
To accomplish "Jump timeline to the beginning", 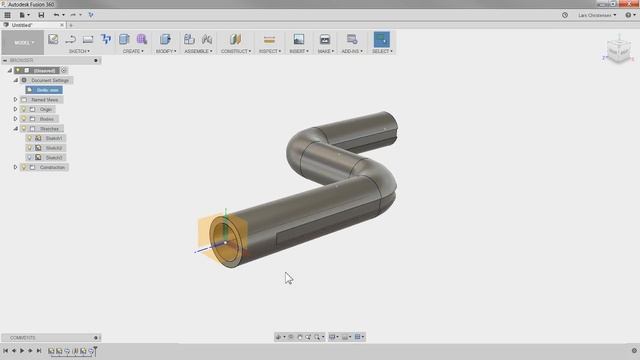I will coord(5,351).
